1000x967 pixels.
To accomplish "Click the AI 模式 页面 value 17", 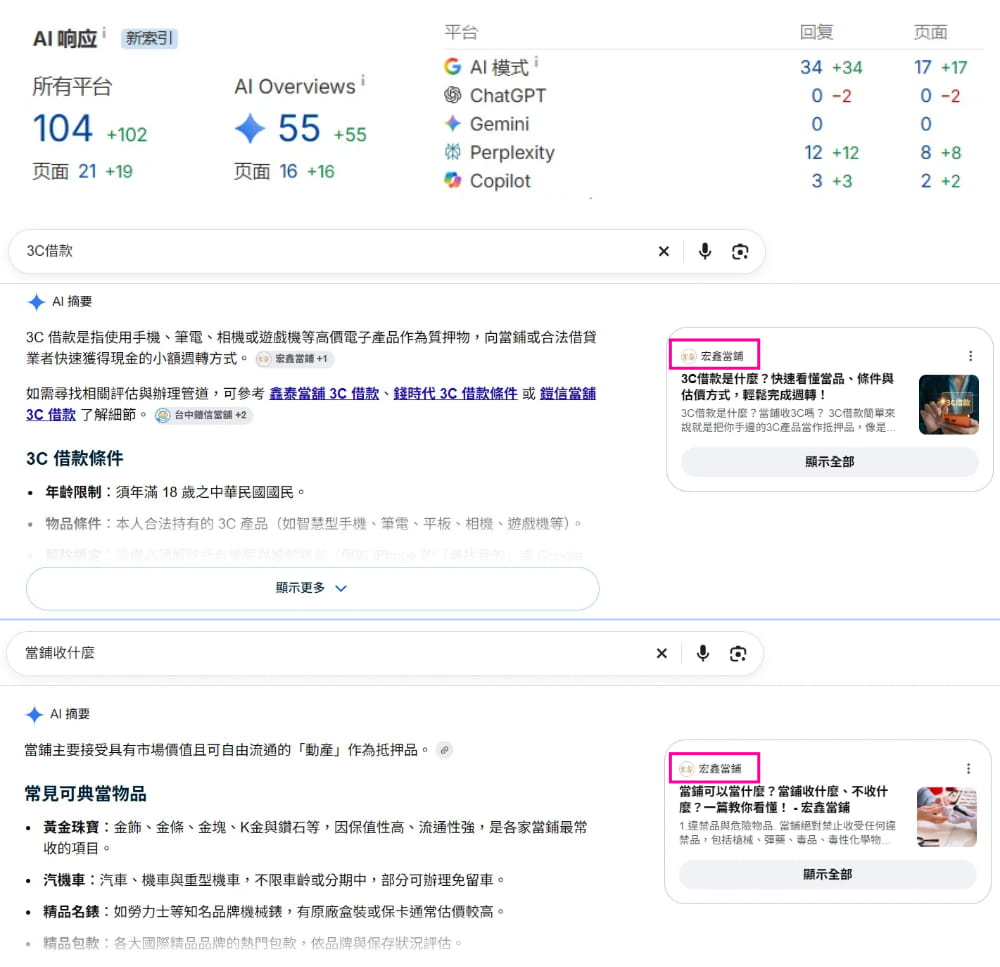I will (x=922, y=67).
